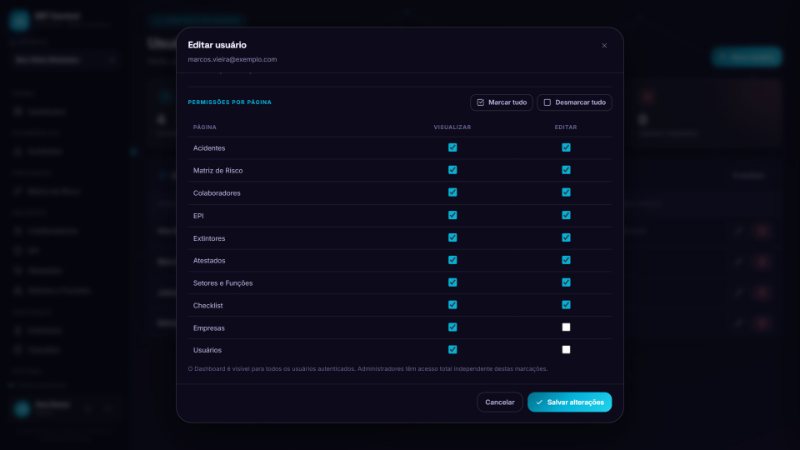Enable Editar checkbox for Usuários
Viewport: 800px width, 450px height.
tap(566, 349)
